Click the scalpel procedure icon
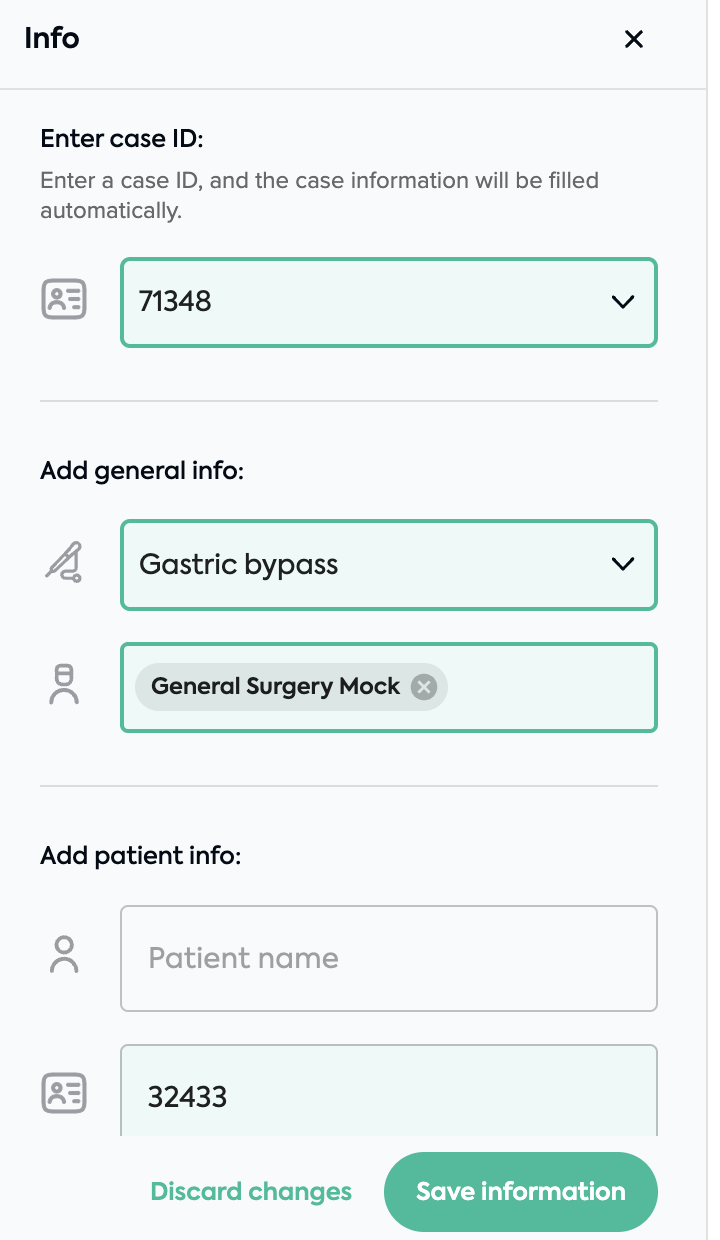Screen dimensions: 720x1240 click(x=64, y=563)
